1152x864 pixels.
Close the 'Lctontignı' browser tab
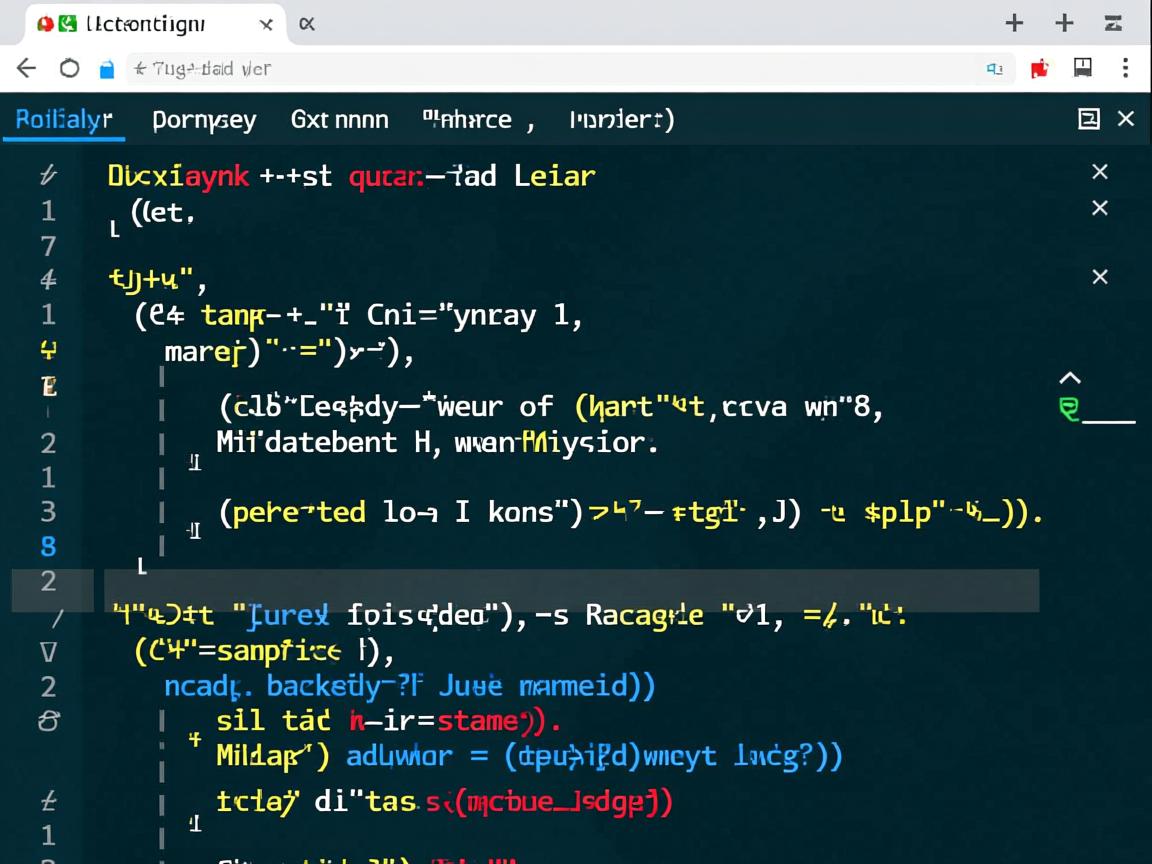click(266, 24)
